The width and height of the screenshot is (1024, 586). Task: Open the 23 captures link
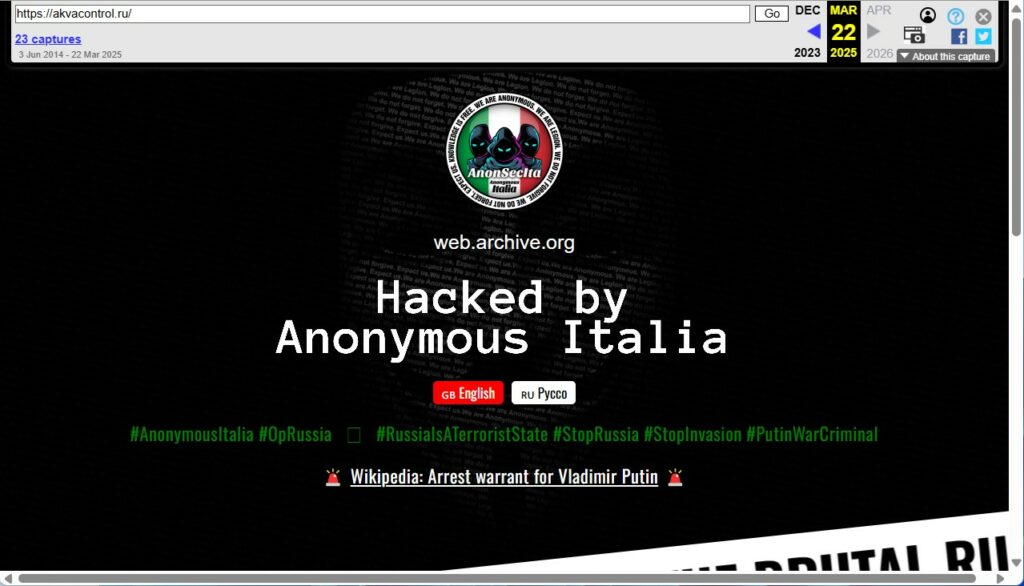(x=48, y=39)
